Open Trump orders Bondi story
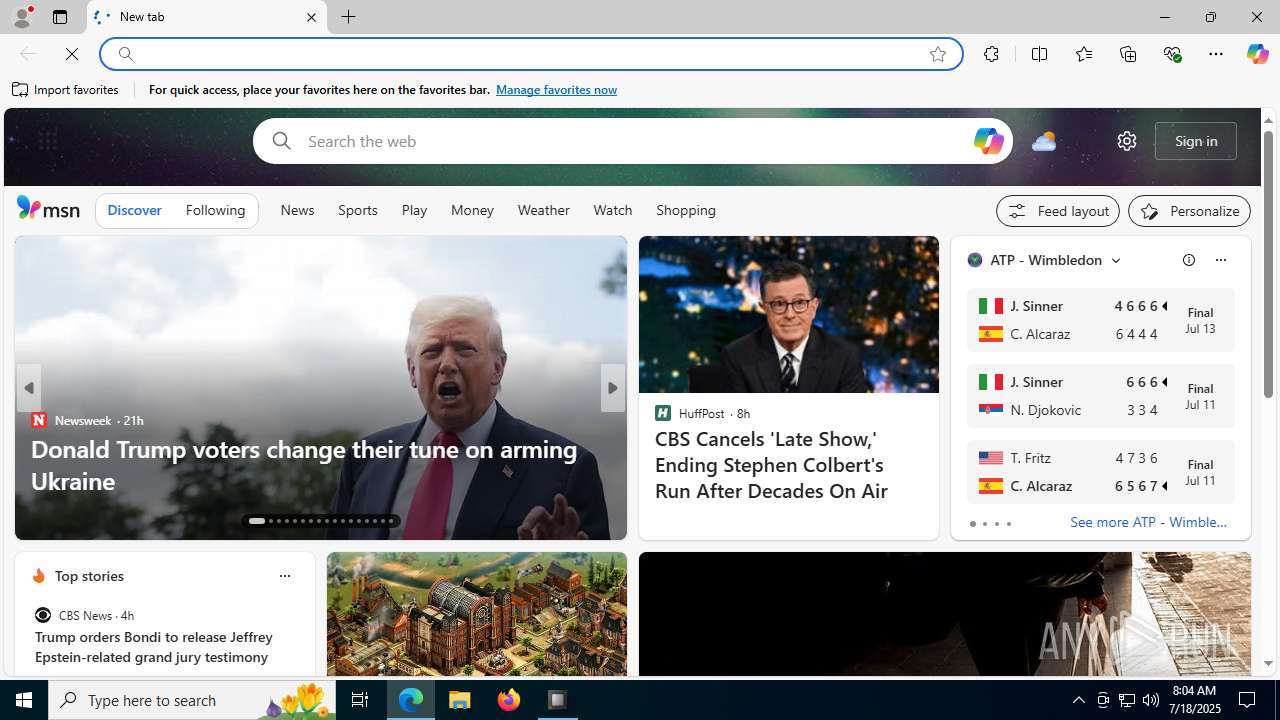Screen dimensions: 1280x720 coord(153,647)
